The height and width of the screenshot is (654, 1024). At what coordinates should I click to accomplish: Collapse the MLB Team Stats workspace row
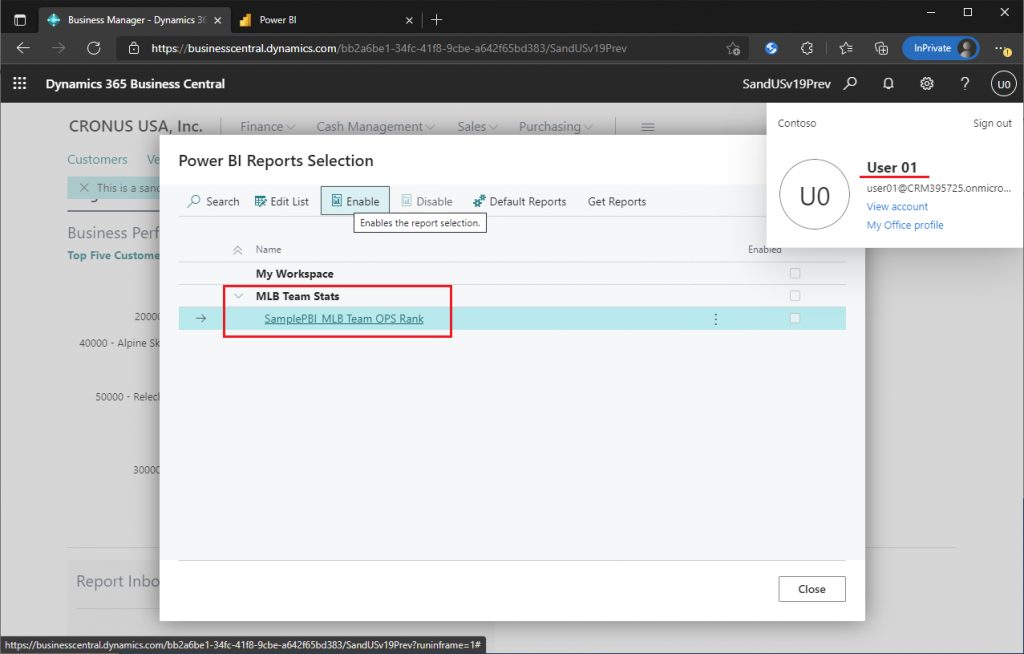pyautogui.click(x=238, y=296)
